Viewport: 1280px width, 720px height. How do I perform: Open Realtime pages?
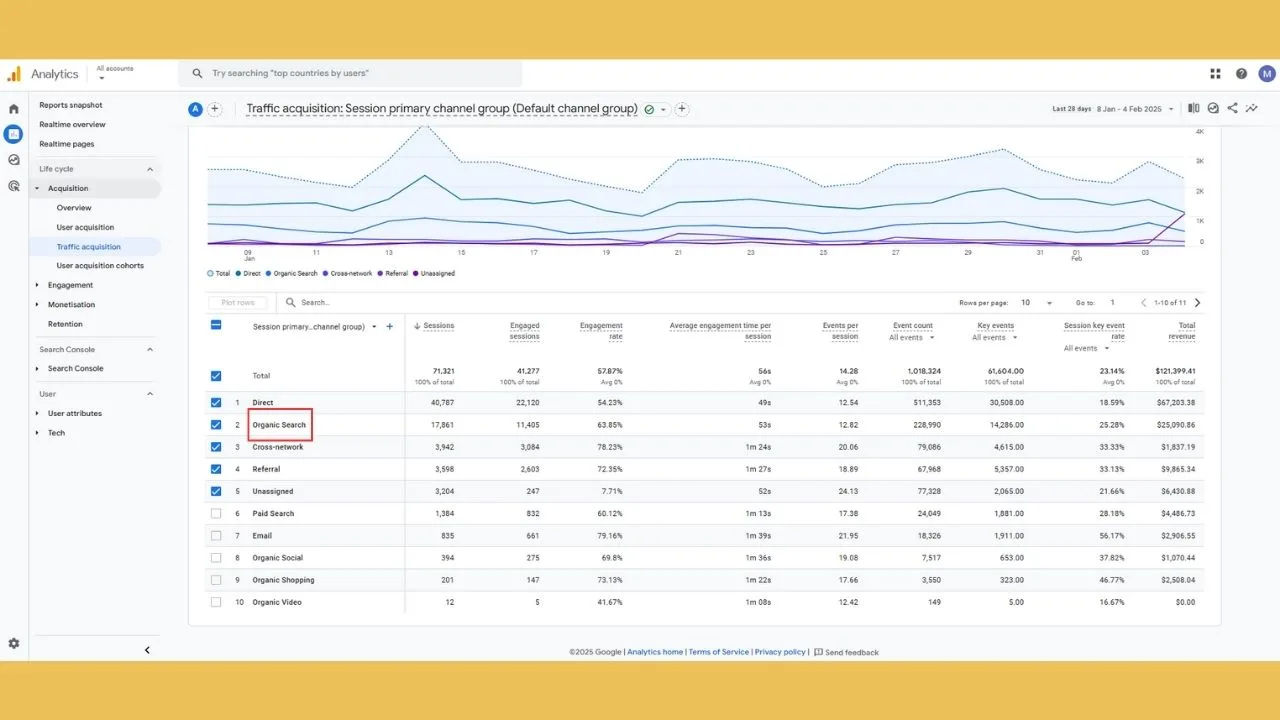(67, 144)
